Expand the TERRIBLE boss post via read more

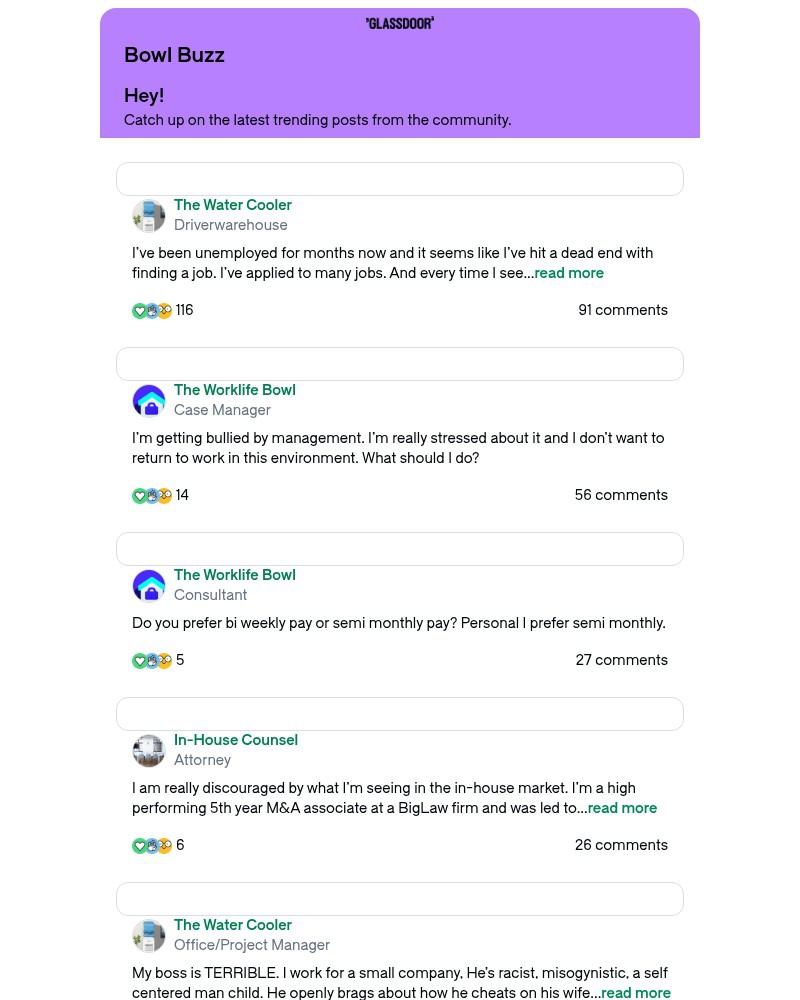pyautogui.click(x=636, y=993)
